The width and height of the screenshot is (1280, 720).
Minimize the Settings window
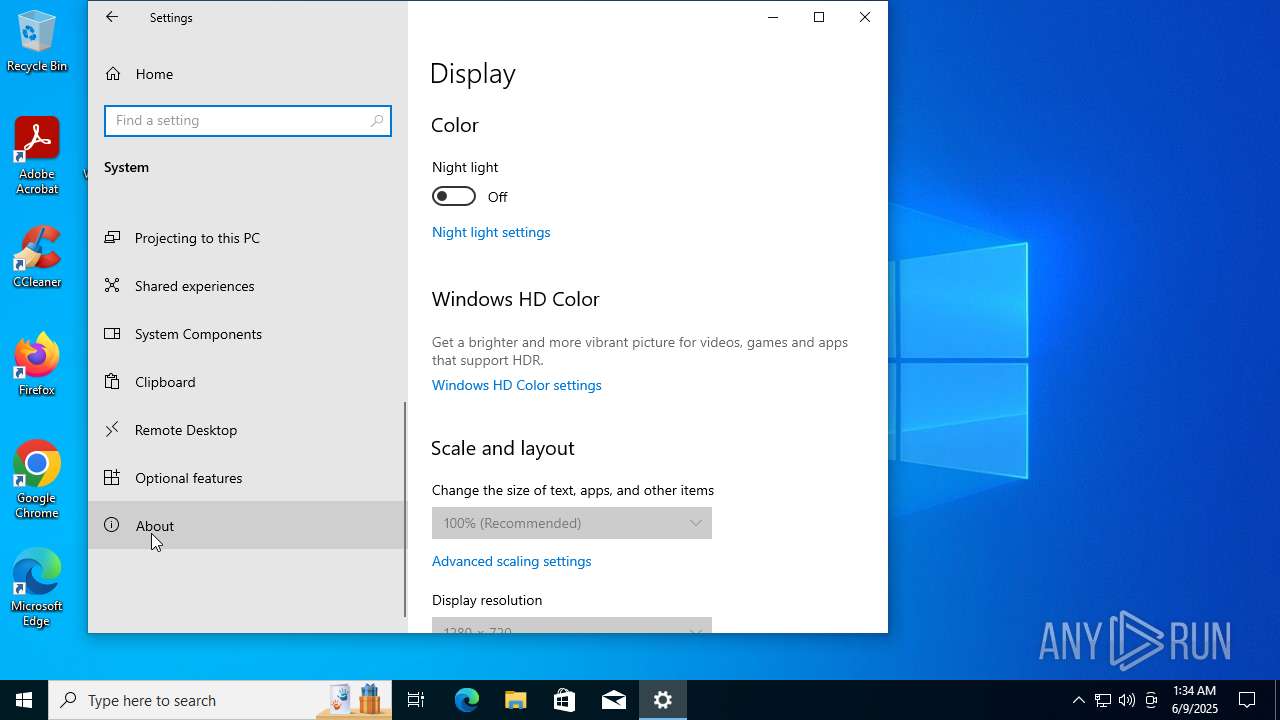(x=773, y=17)
